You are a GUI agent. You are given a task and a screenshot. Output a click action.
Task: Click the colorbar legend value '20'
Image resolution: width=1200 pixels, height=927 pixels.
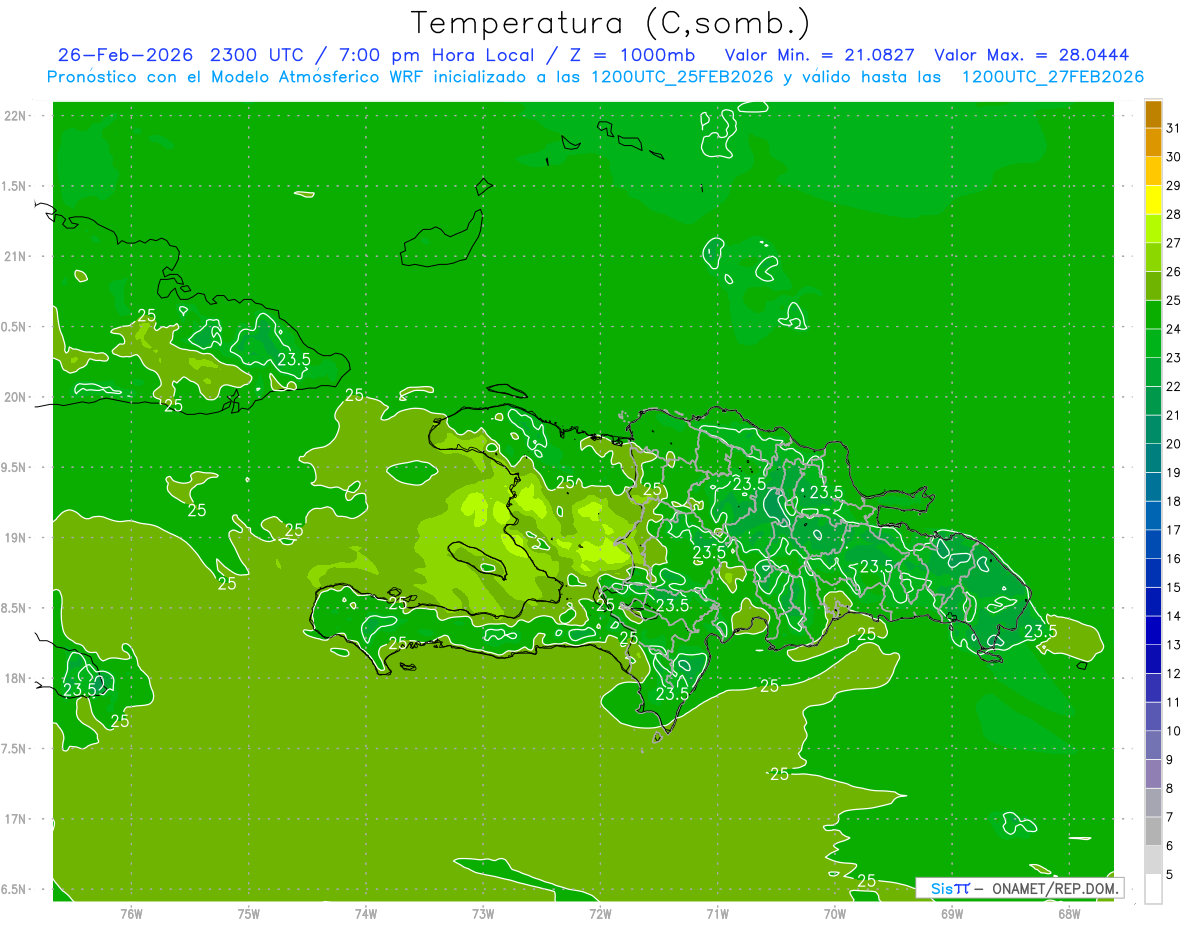point(1173,444)
